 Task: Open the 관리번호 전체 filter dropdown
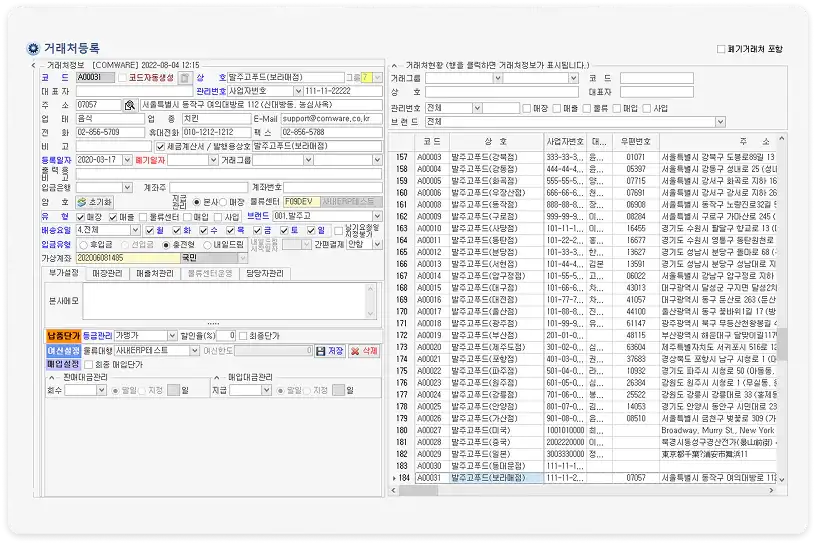[477, 108]
